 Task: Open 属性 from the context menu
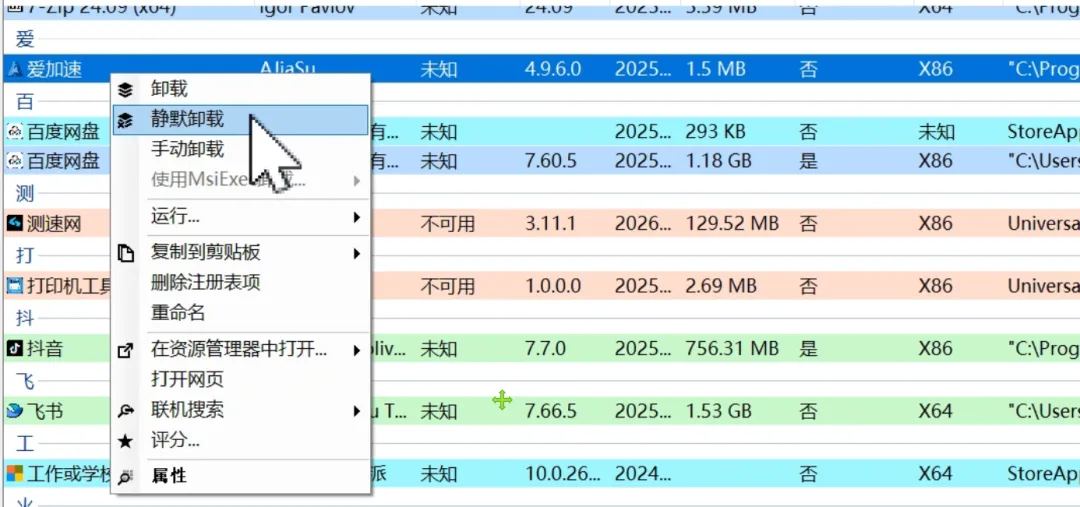pyautogui.click(x=169, y=476)
